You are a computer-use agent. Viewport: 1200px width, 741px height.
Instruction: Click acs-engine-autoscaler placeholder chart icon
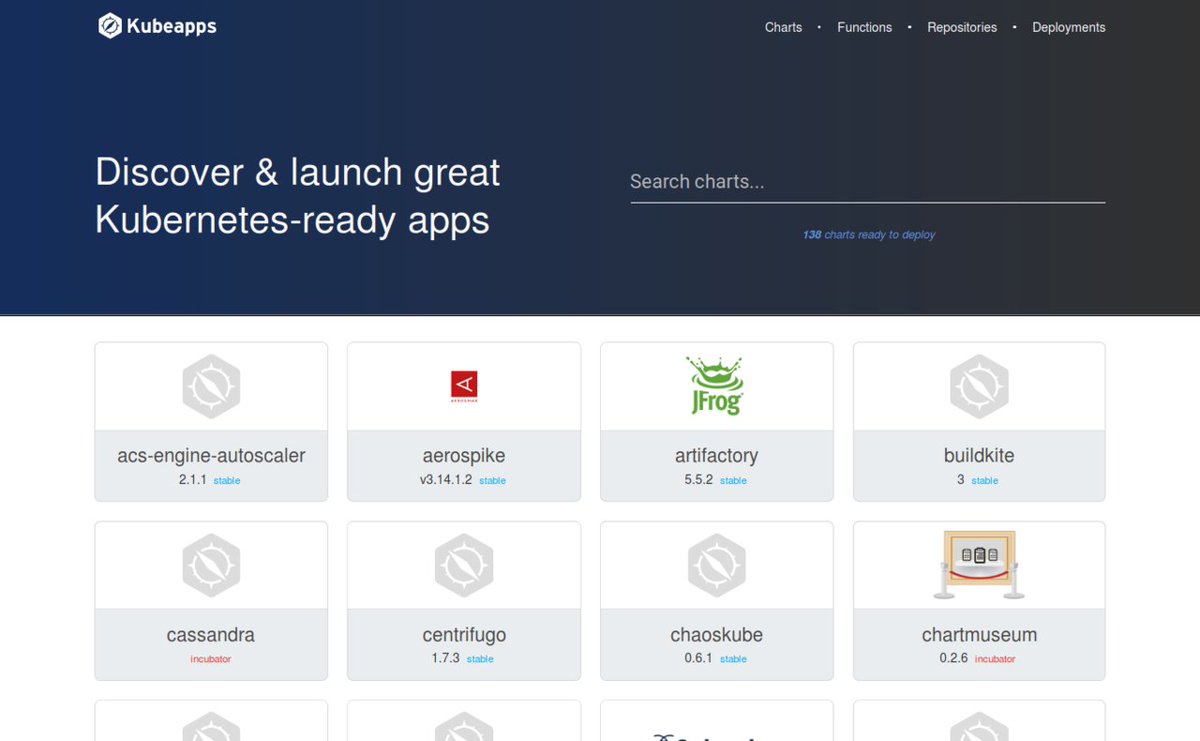point(211,386)
